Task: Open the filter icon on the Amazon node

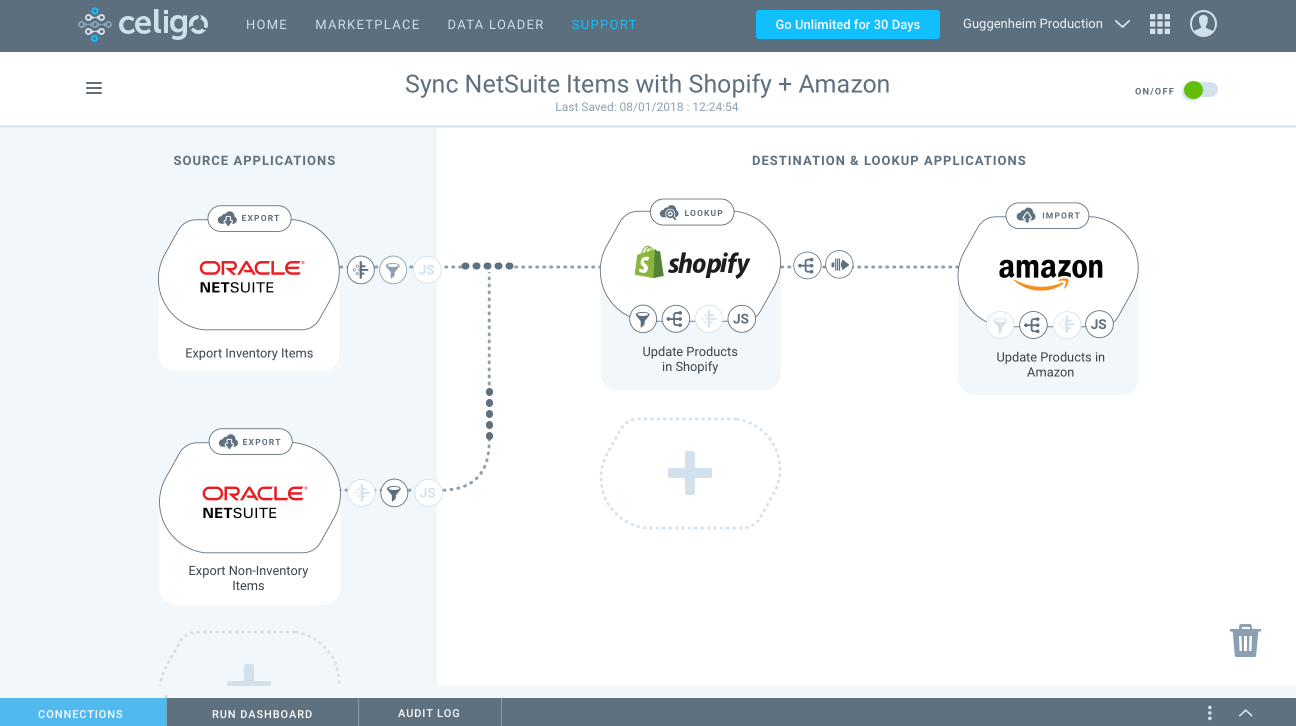Action: (1000, 324)
